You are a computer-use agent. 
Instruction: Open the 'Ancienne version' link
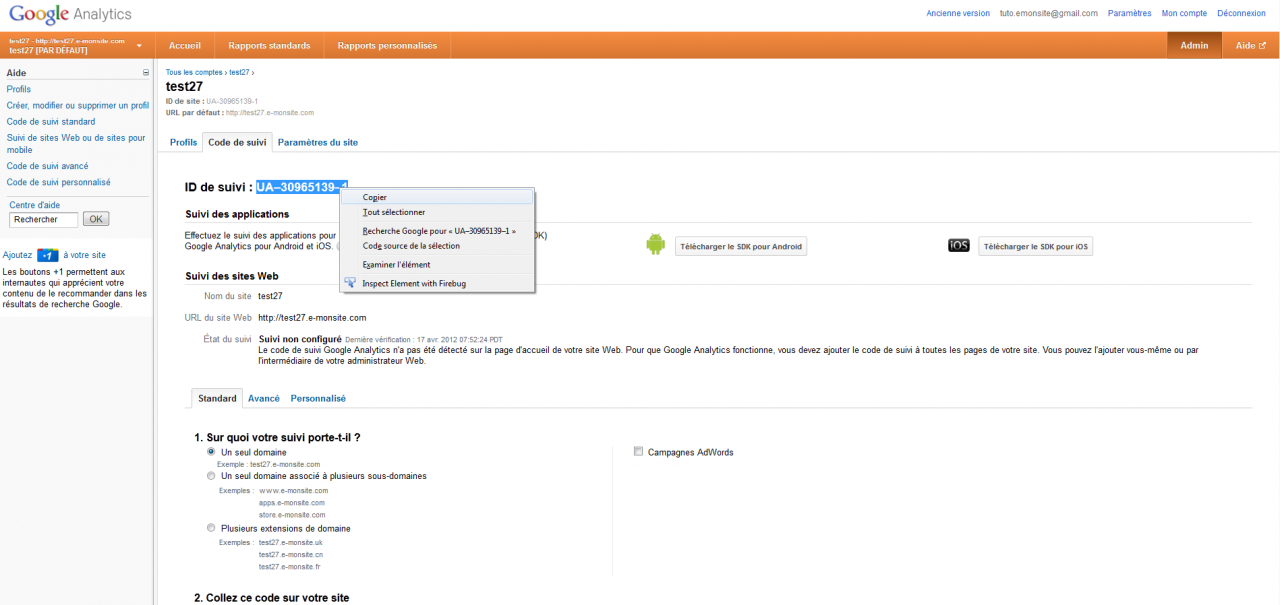click(x=958, y=13)
